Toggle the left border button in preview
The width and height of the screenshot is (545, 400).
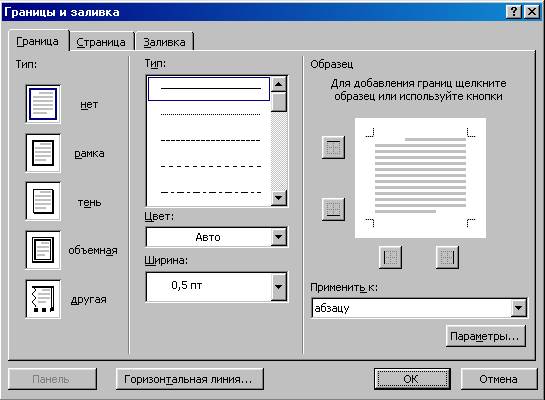point(390,257)
